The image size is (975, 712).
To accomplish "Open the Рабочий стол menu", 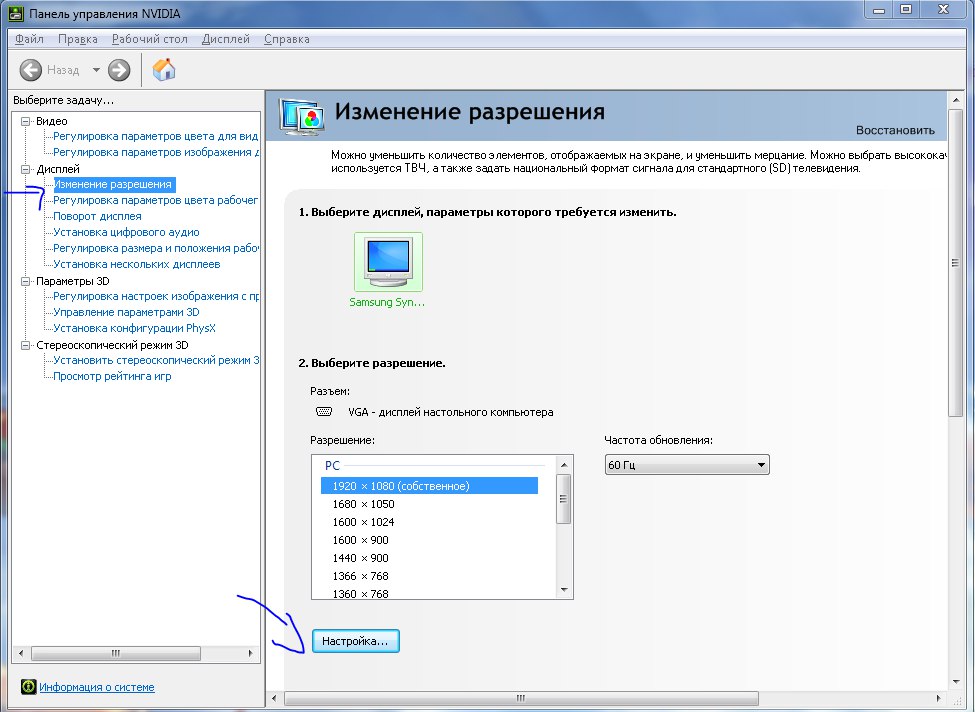I will tap(150, 39).
